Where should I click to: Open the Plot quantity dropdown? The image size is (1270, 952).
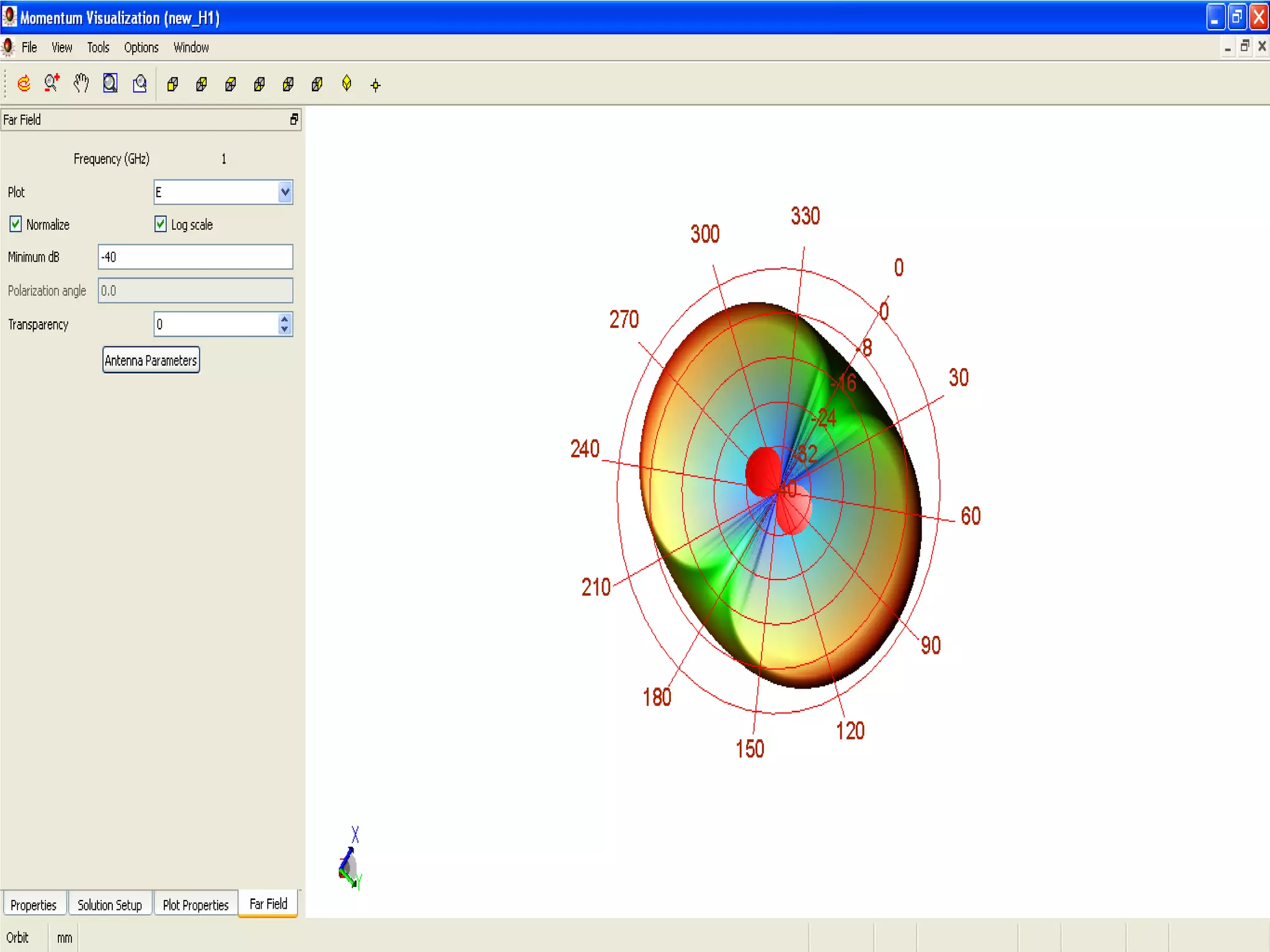285,192
